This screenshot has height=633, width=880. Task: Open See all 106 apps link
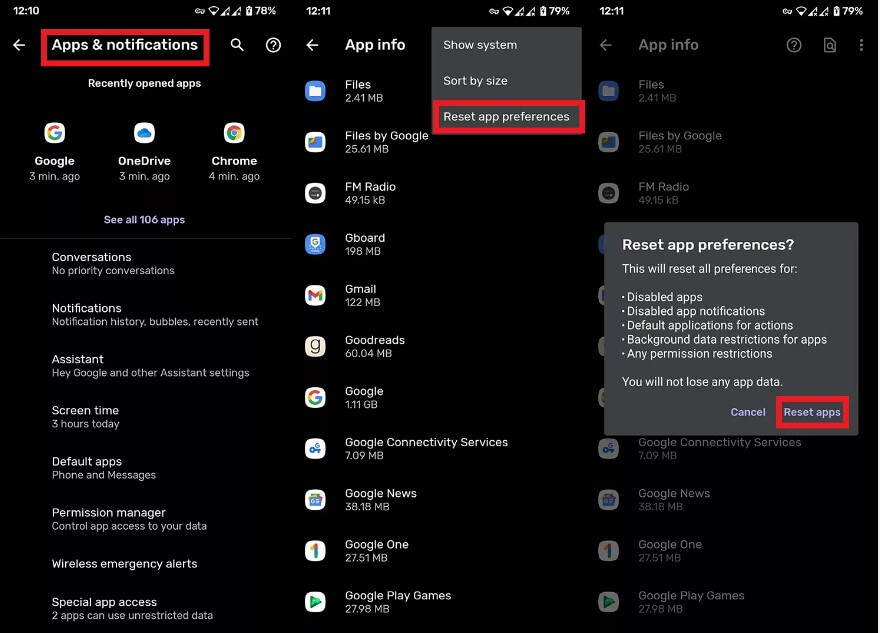(144, 219)
